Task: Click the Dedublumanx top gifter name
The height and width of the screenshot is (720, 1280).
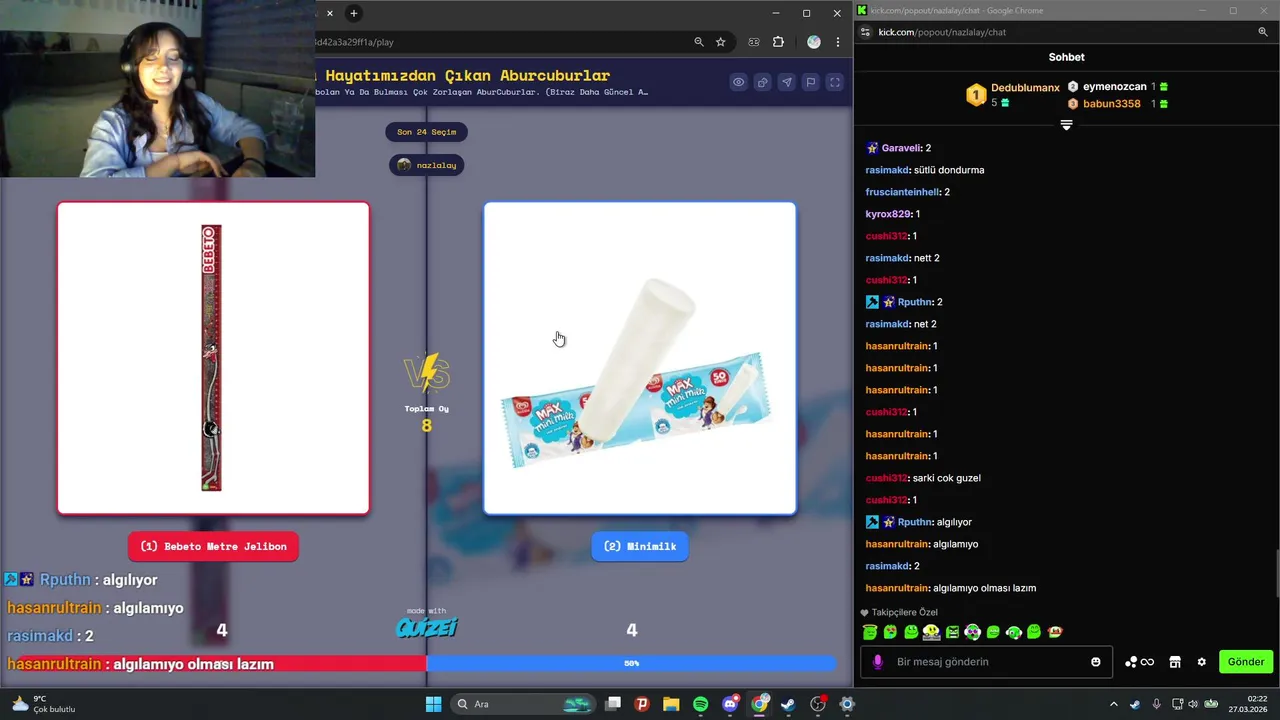Action: pos(1025,88)
